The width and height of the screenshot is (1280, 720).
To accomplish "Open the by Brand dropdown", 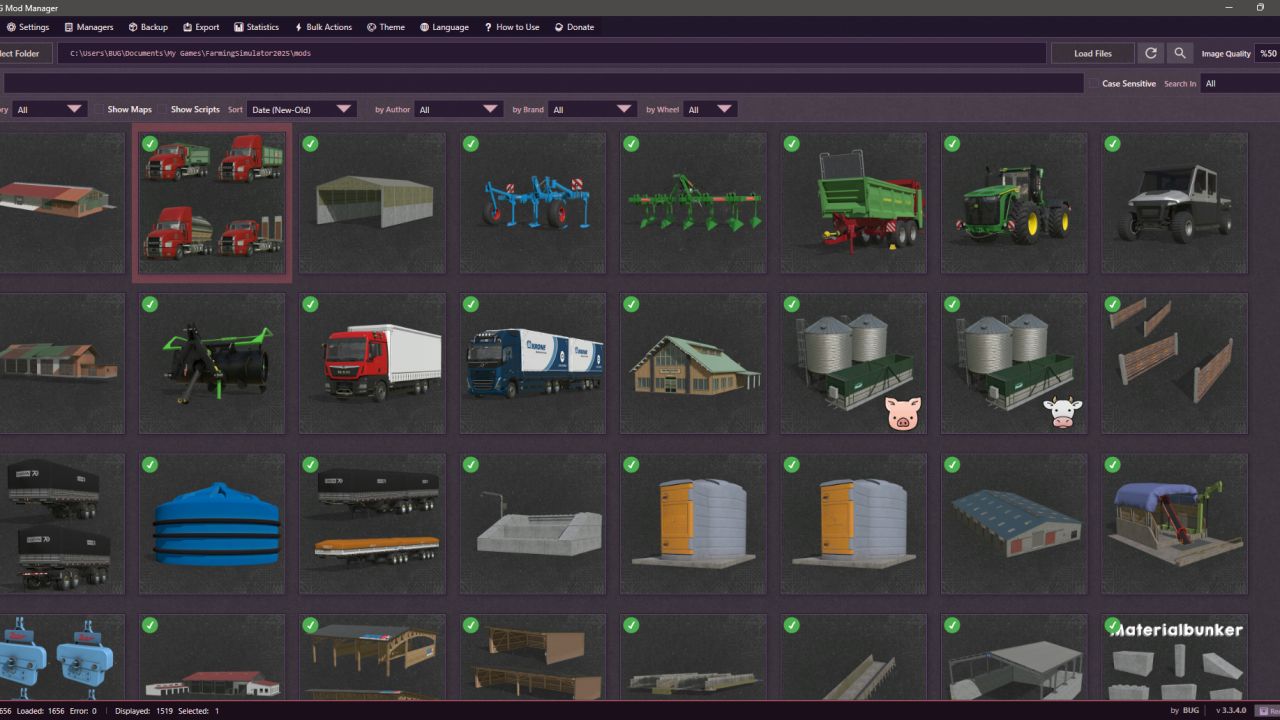I will (x=592, y=109).
